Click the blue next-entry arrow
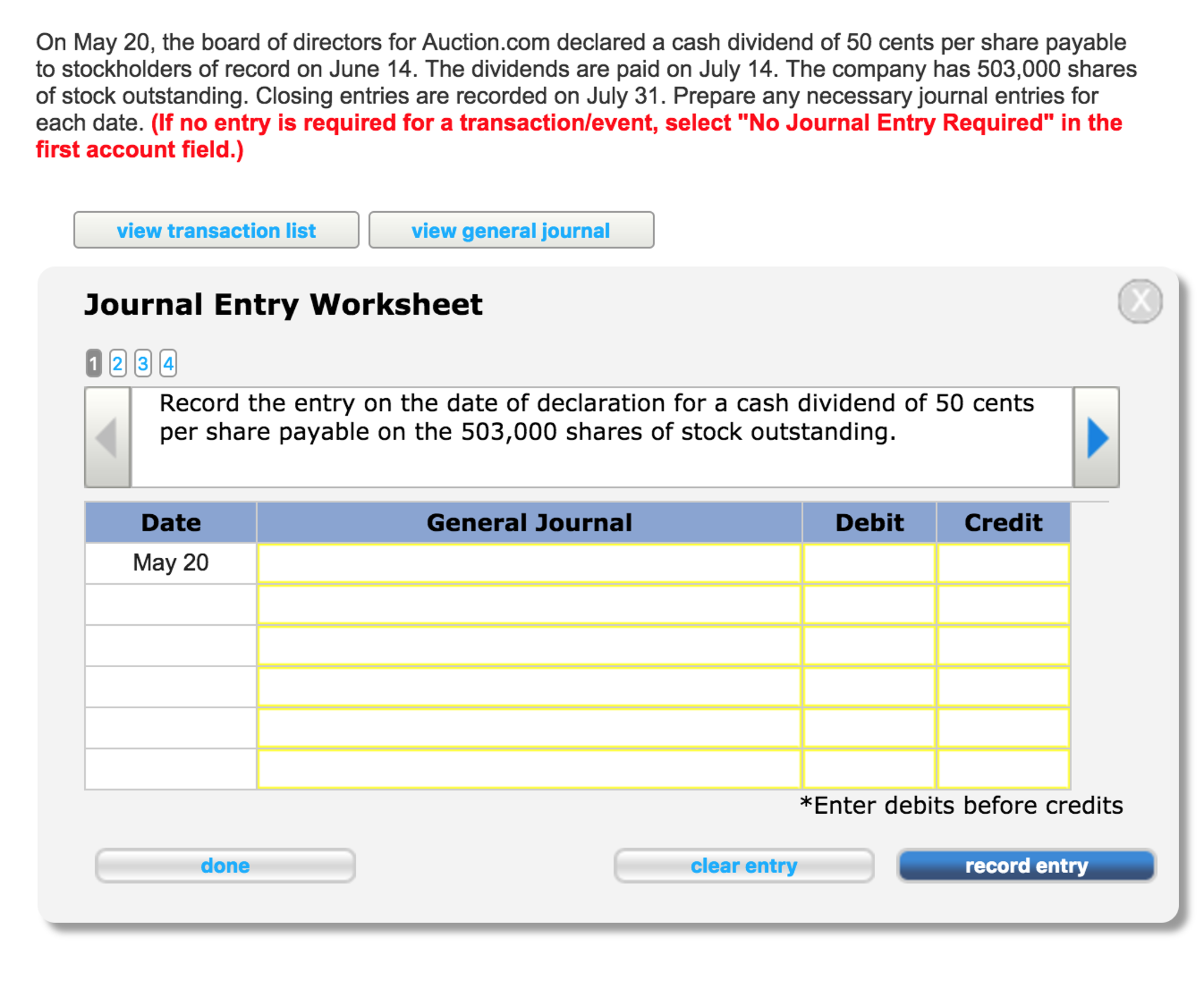The width and height of the screenshot is (1204, 989). (x=1095, y=437)
